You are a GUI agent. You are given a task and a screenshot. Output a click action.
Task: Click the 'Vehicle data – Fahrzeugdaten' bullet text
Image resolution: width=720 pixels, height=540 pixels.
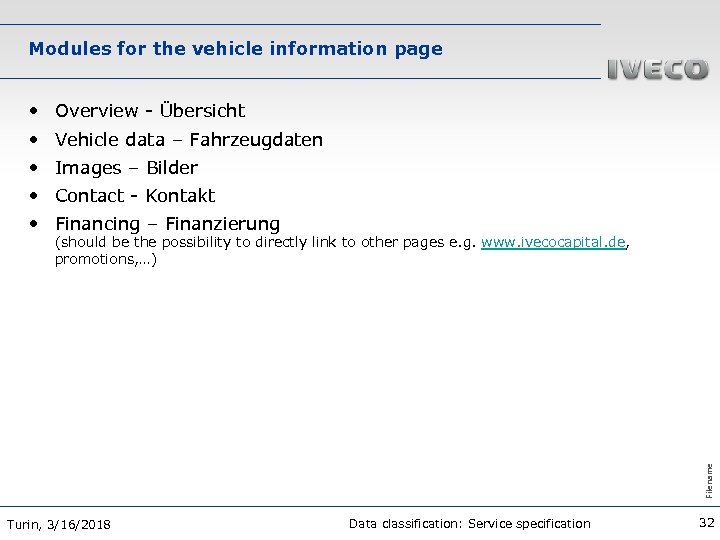[189, 140]
